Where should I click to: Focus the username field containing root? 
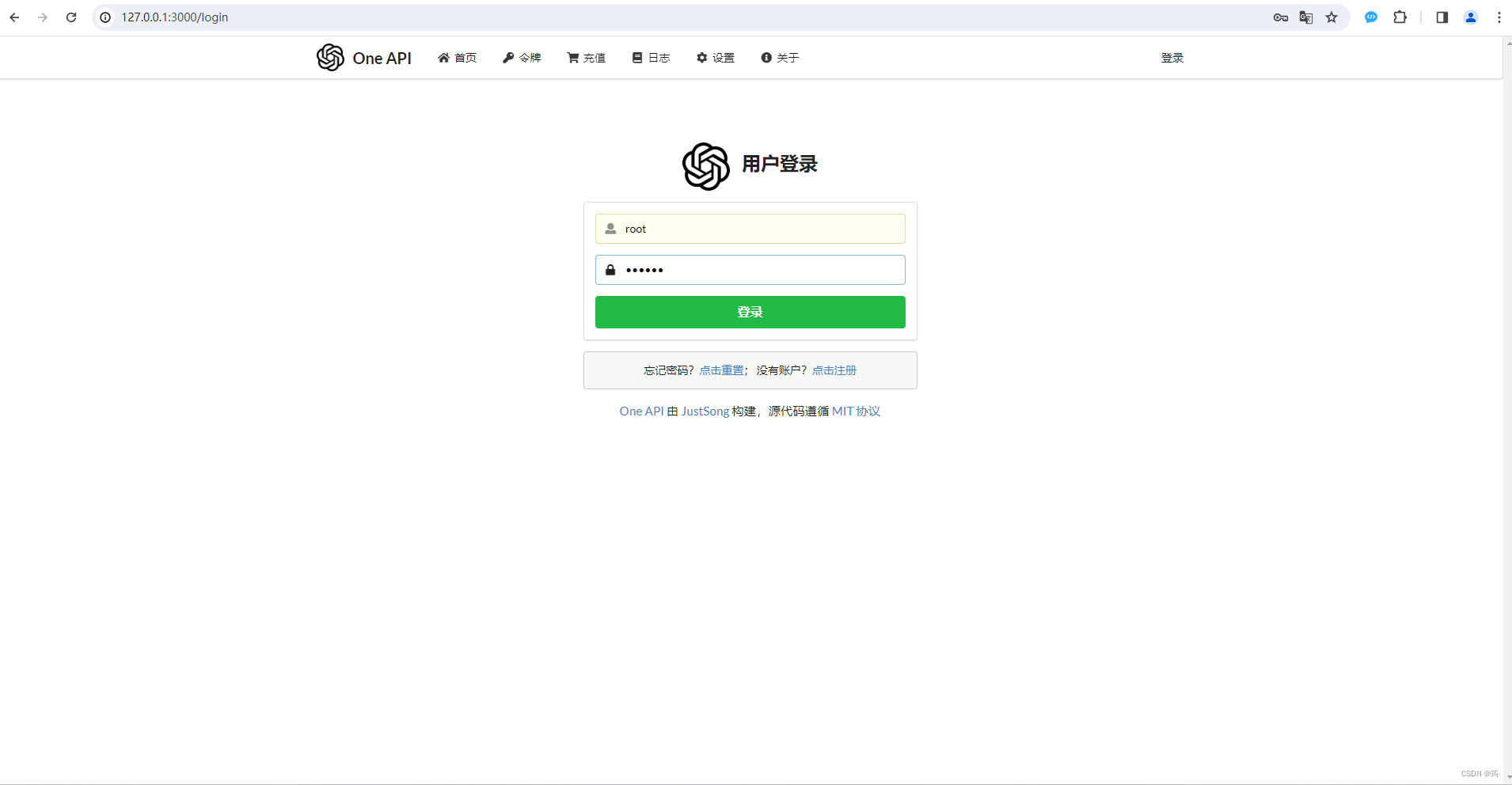750,229
